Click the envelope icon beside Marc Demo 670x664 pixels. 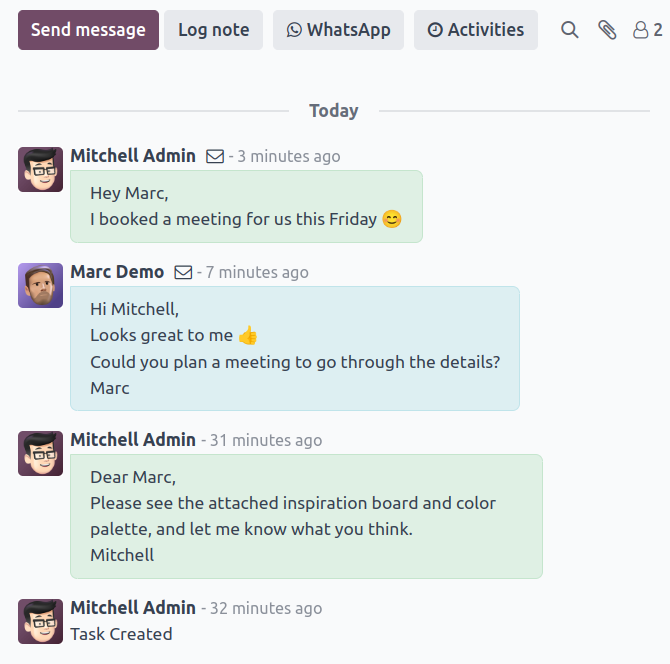183,272
